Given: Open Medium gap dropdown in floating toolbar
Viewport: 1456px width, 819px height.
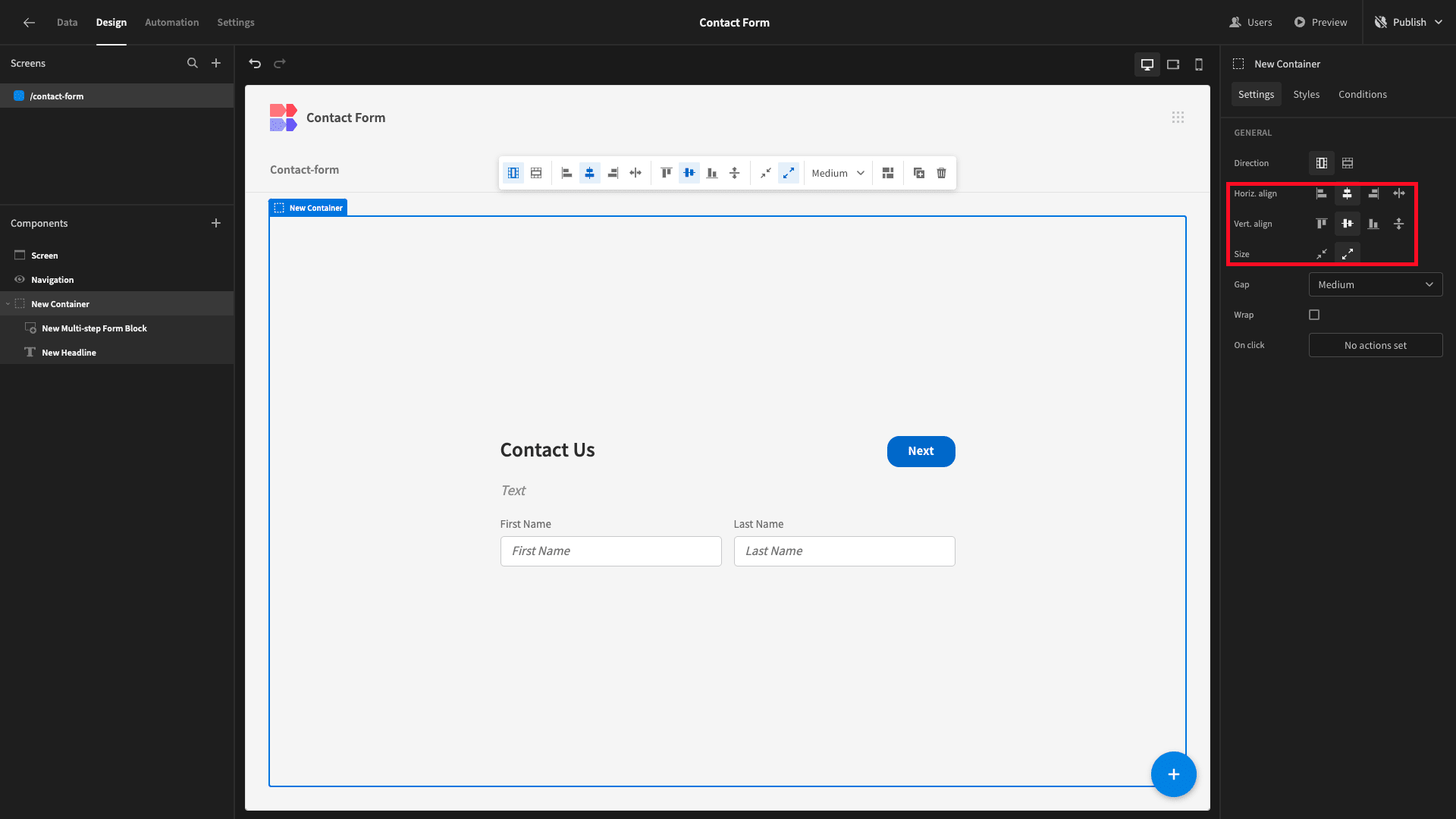Looking at the screenshot, I should click(838, 173).
